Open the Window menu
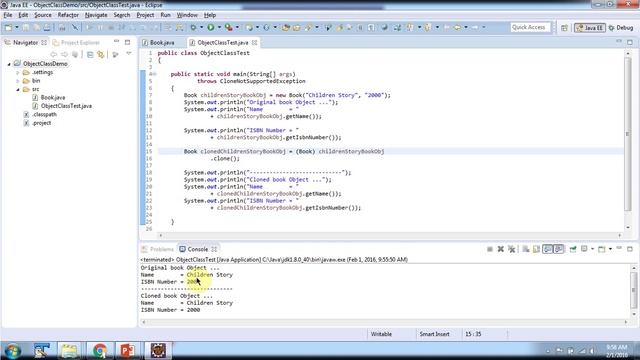640x360 pixels. [x=187, y=15]
